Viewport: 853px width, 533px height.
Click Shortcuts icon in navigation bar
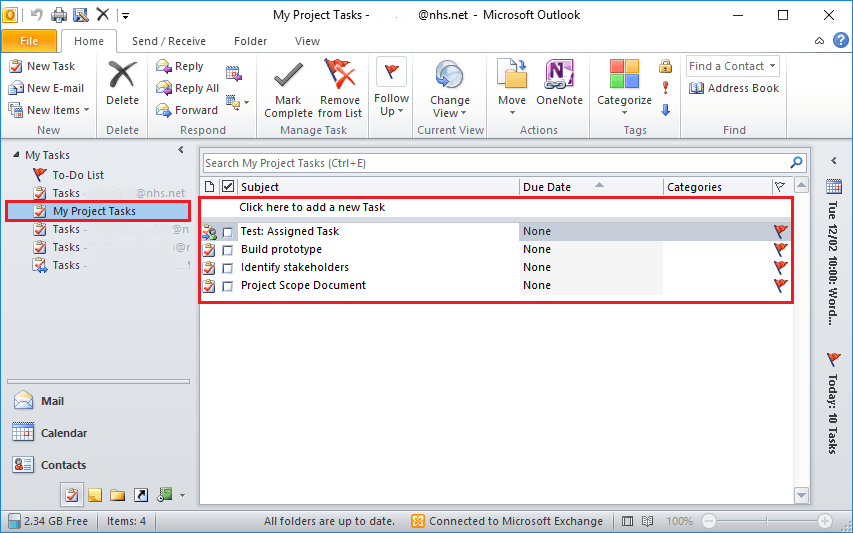[140, 495]
